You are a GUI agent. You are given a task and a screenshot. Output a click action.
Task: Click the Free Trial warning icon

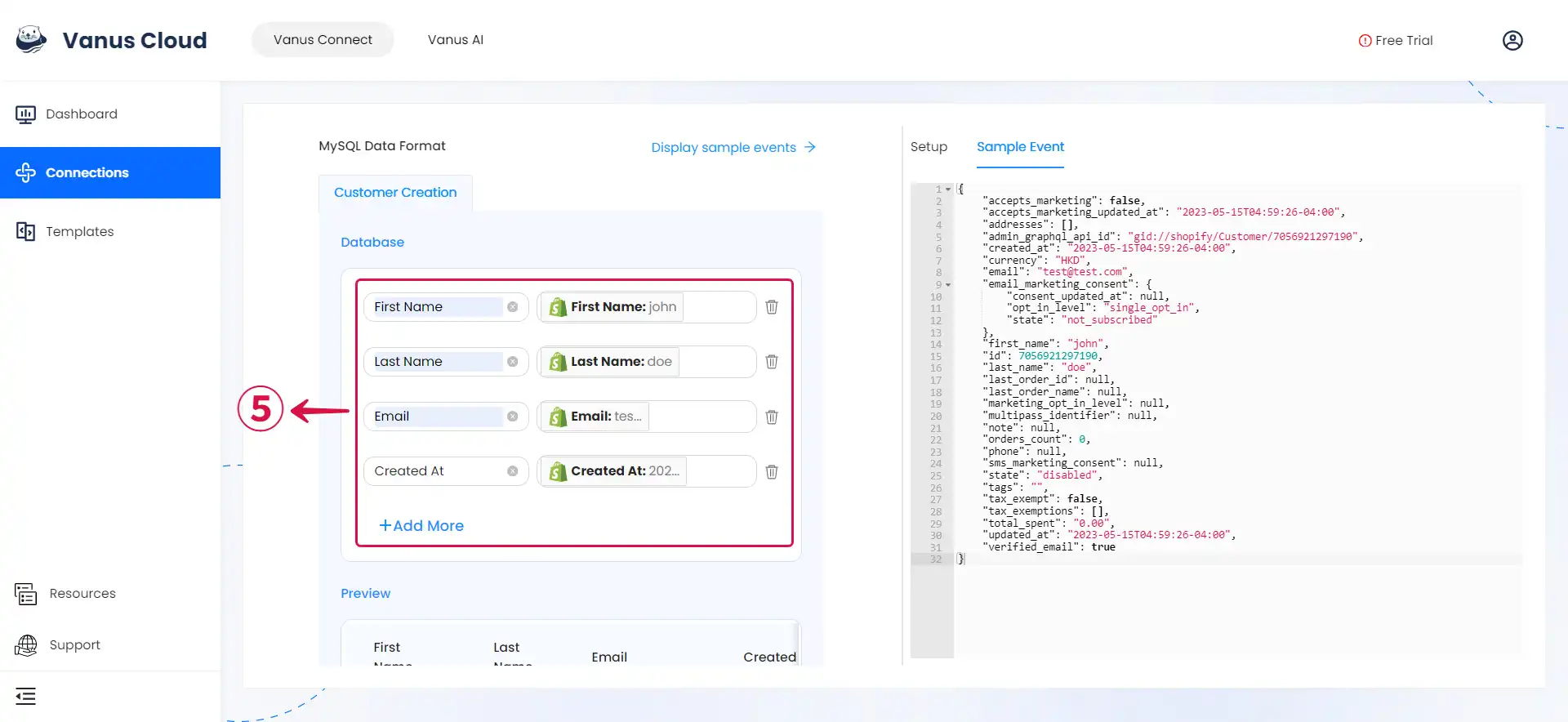[x=1365, y=41]
